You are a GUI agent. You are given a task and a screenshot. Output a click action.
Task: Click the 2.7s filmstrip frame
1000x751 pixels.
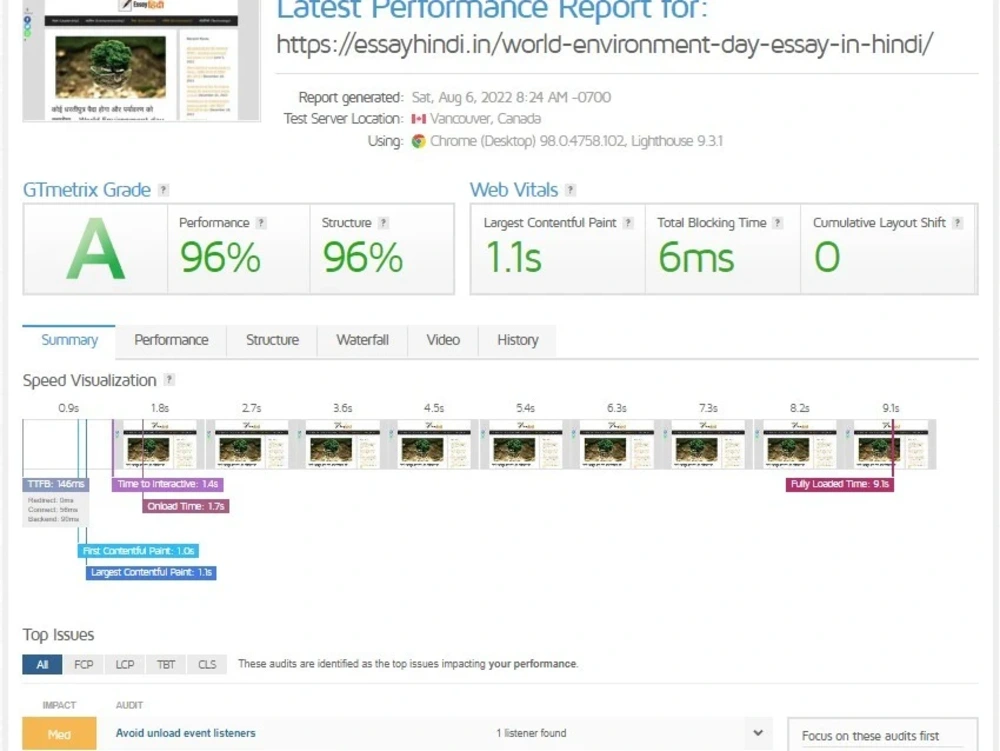(x=251, y=444)
